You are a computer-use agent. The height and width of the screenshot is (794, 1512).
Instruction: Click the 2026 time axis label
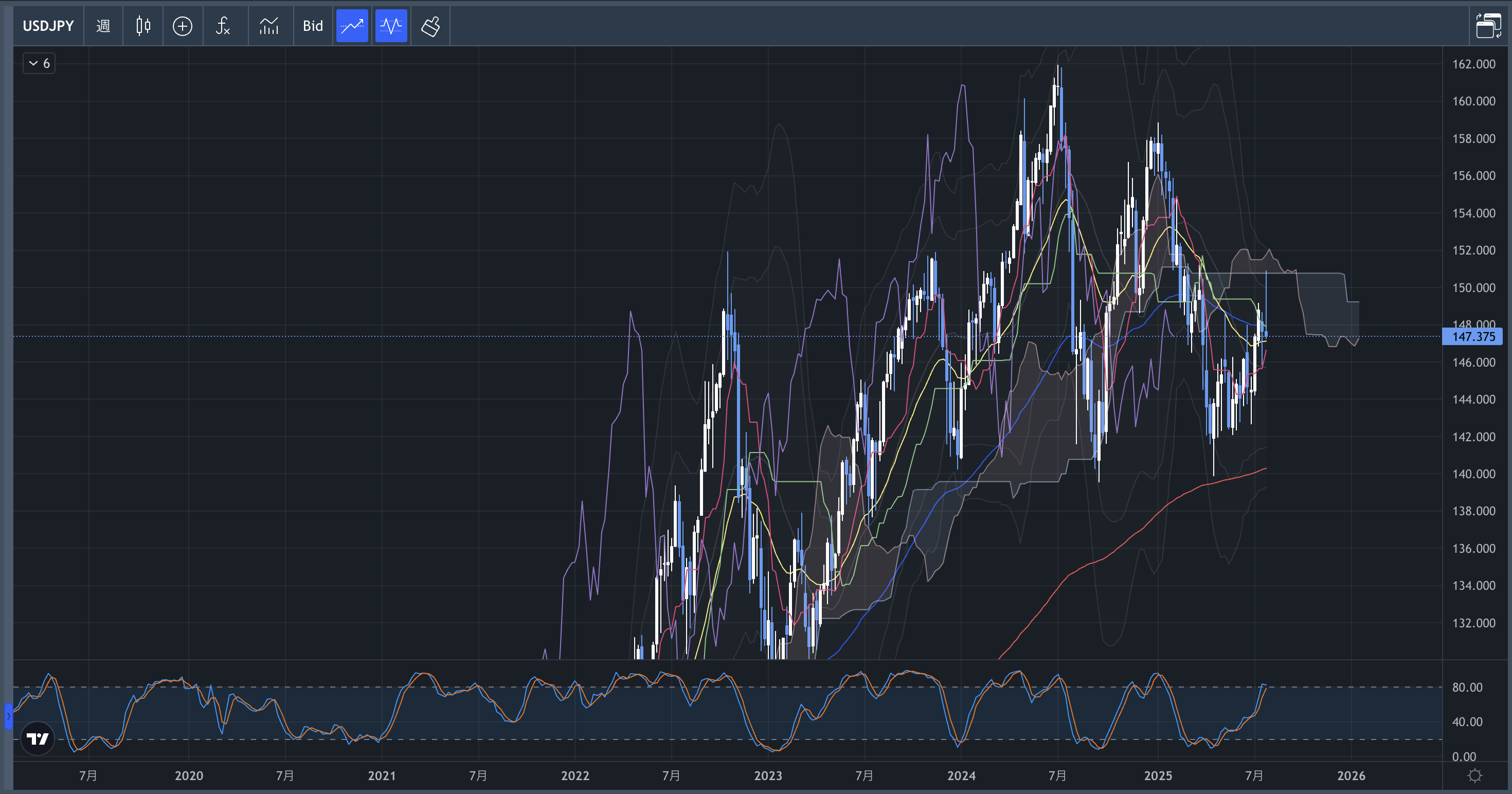pos(1351,776)
